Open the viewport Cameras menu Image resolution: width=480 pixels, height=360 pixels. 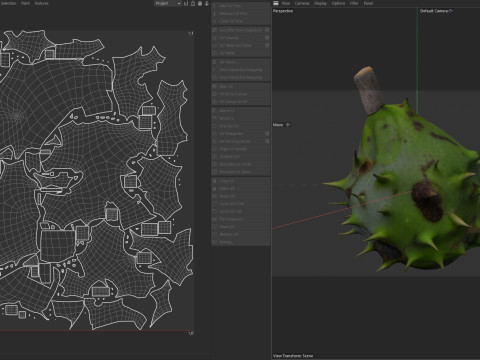pyautogui.click(x=302, y=3)
